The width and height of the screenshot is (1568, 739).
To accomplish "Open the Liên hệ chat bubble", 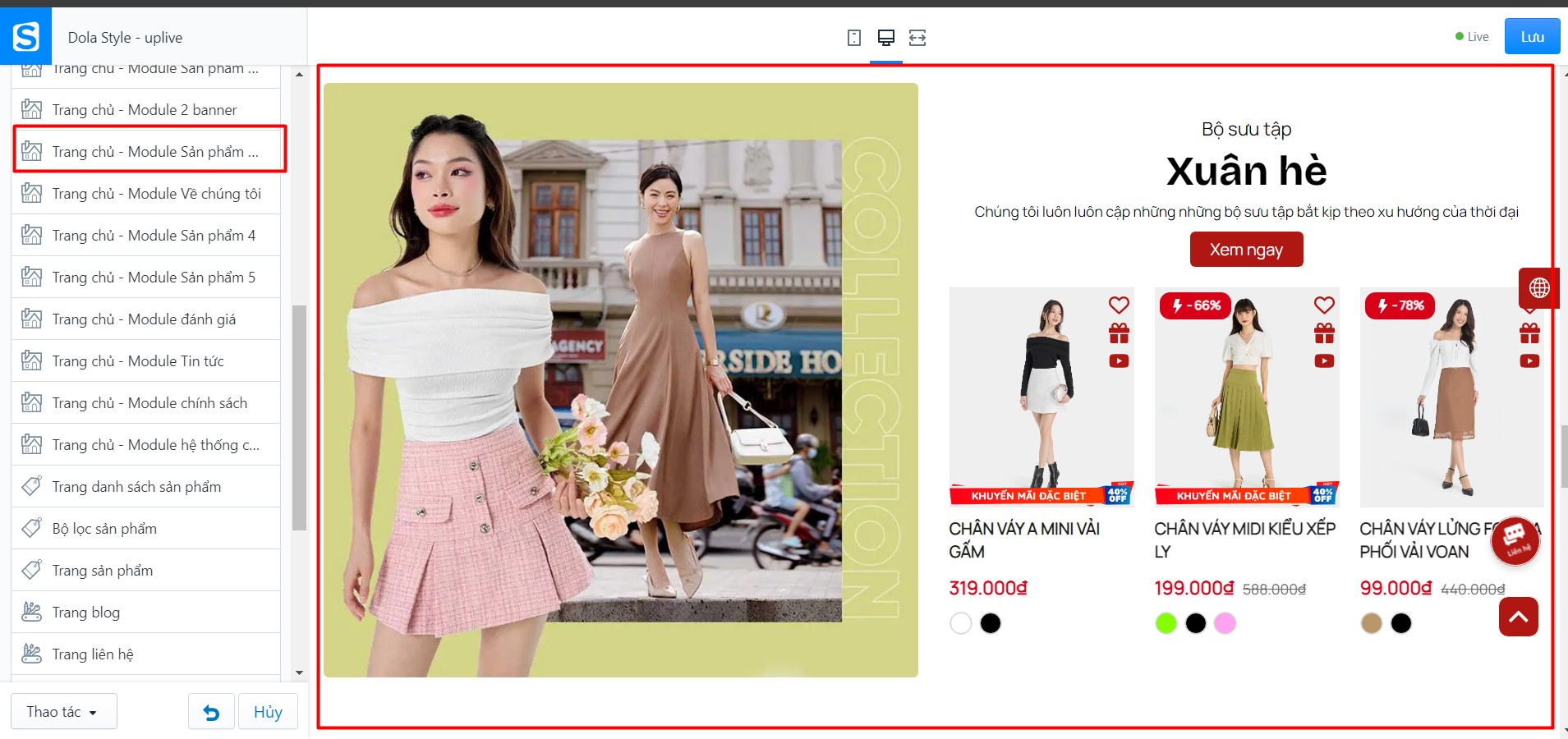I will [x=1515, y=539].
